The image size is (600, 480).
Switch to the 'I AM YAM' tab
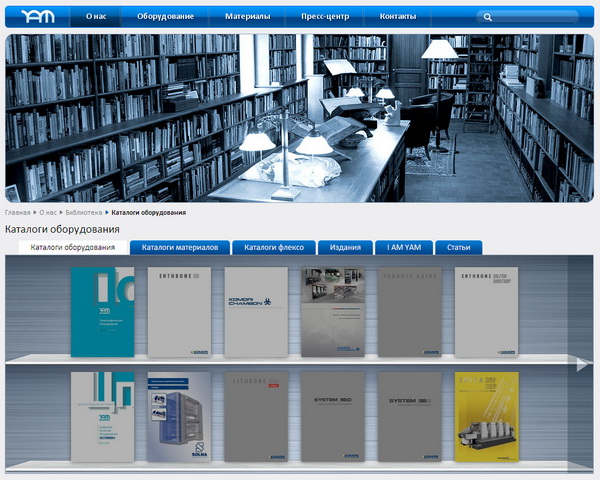(x=404, y=247)
